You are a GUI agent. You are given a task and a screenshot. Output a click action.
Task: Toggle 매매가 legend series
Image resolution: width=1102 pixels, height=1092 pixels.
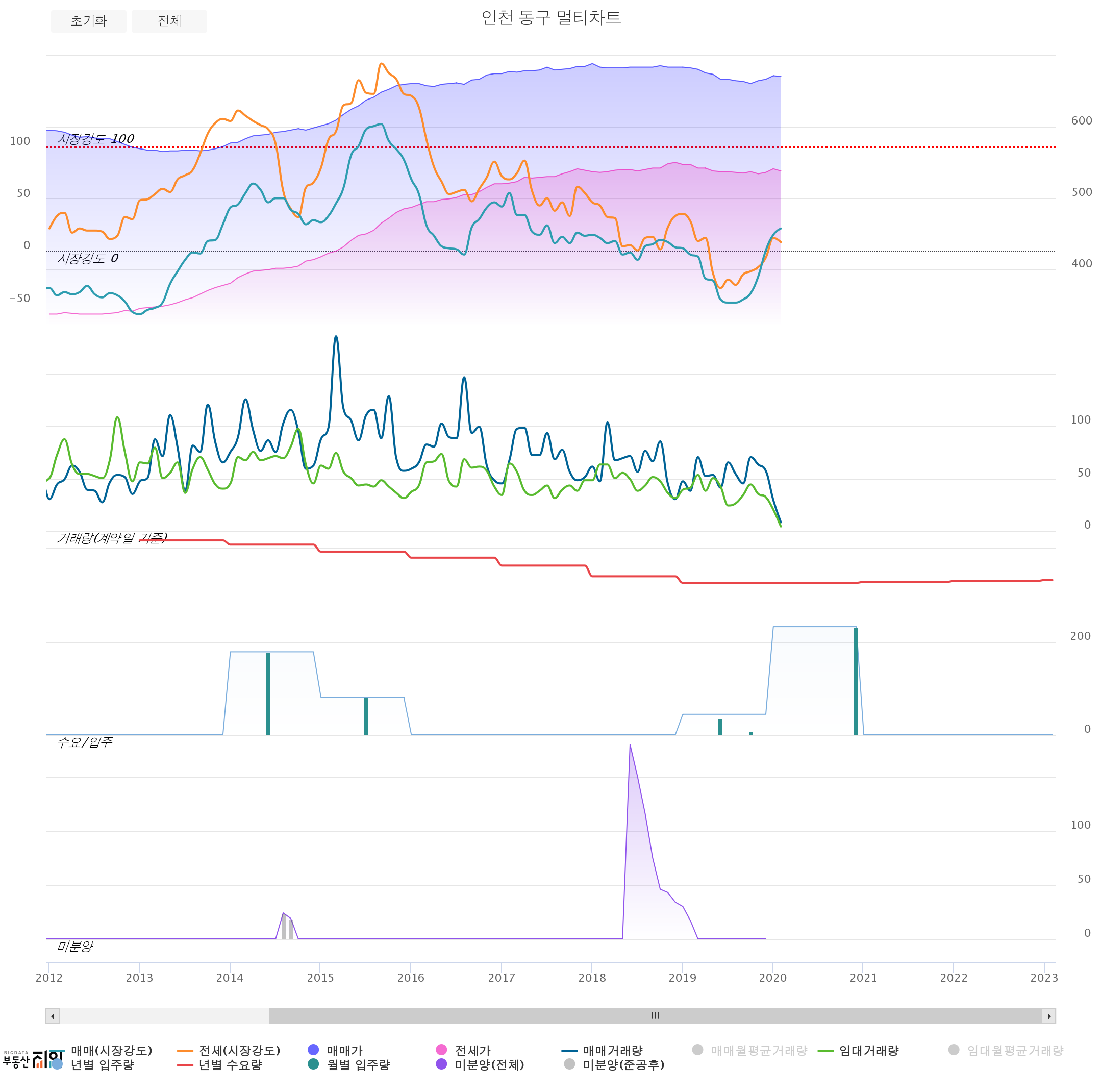335,1050
